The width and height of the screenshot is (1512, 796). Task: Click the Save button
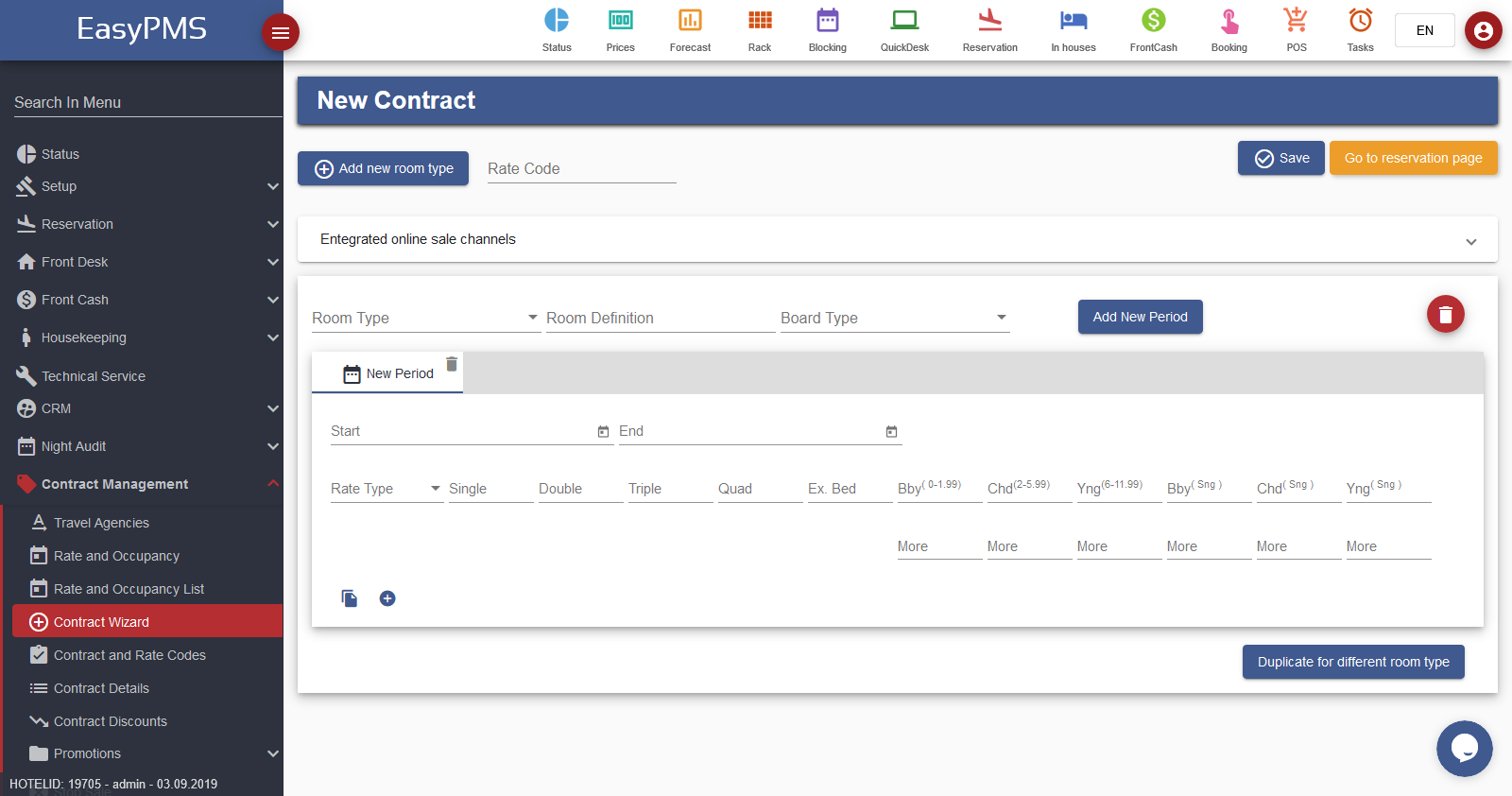click(1281, 158)
